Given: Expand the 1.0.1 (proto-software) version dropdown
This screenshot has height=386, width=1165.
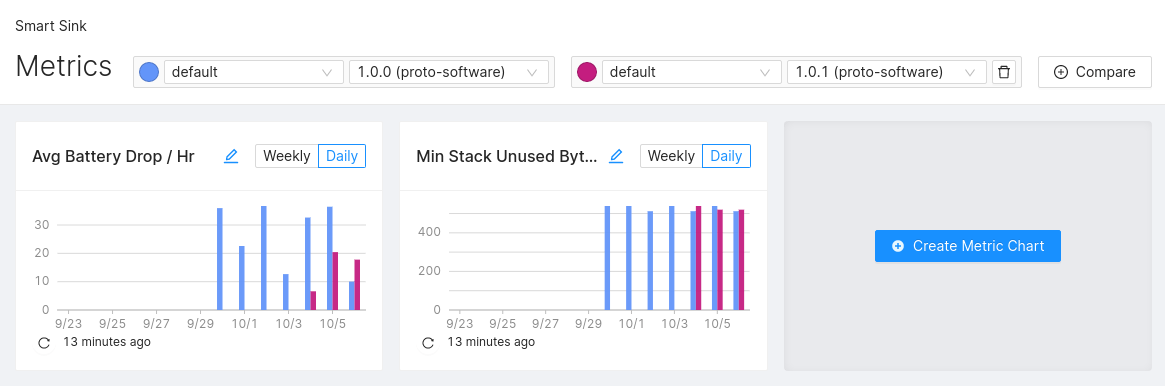Looking at the screenshot, I should [x=886, y=72].
